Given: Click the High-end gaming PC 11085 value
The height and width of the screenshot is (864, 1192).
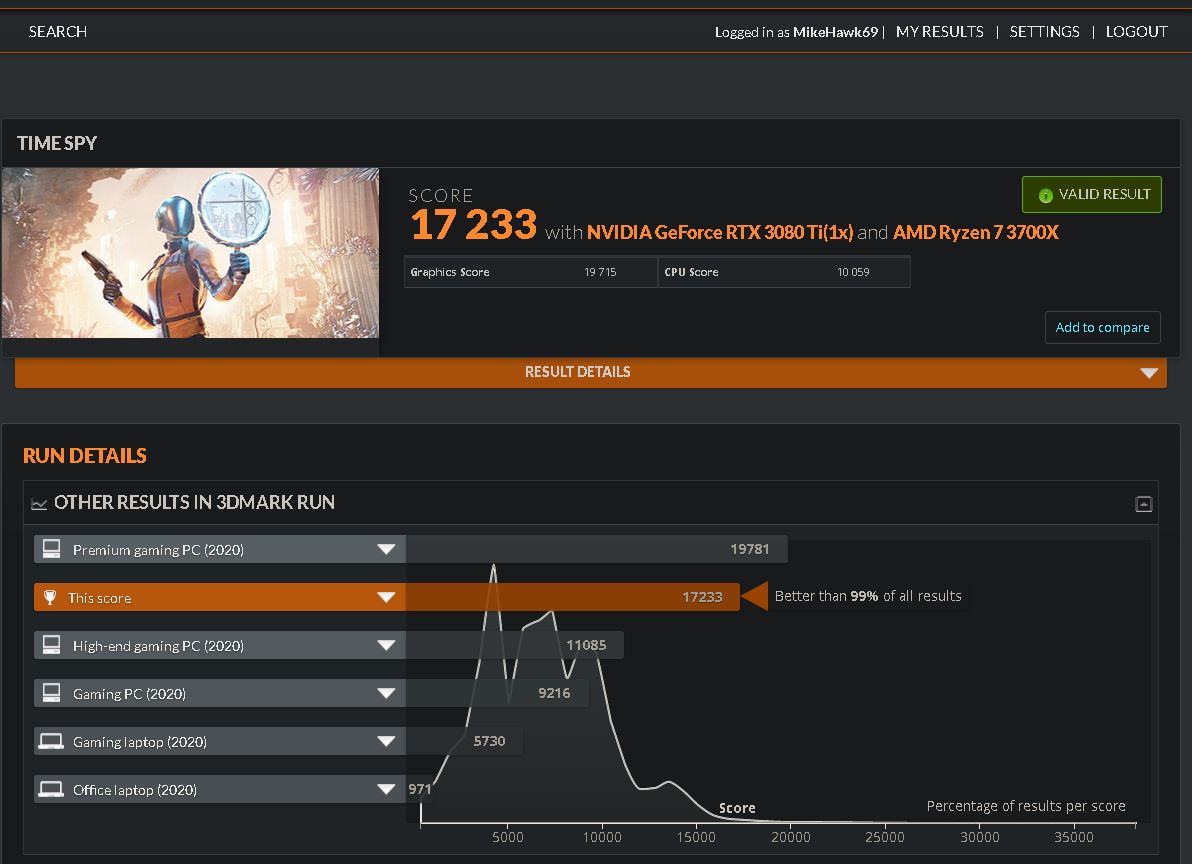Looking at the screenshot, I should tap(586, 645).
